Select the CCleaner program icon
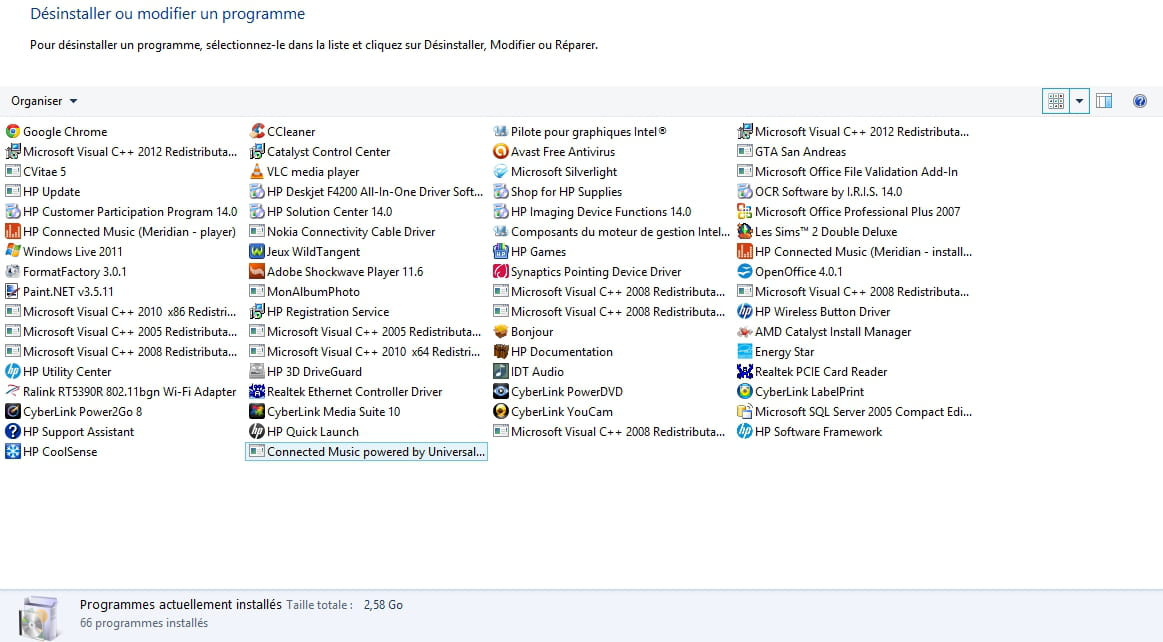Screen dimensions: 1163x642 [x=257, y=132]
